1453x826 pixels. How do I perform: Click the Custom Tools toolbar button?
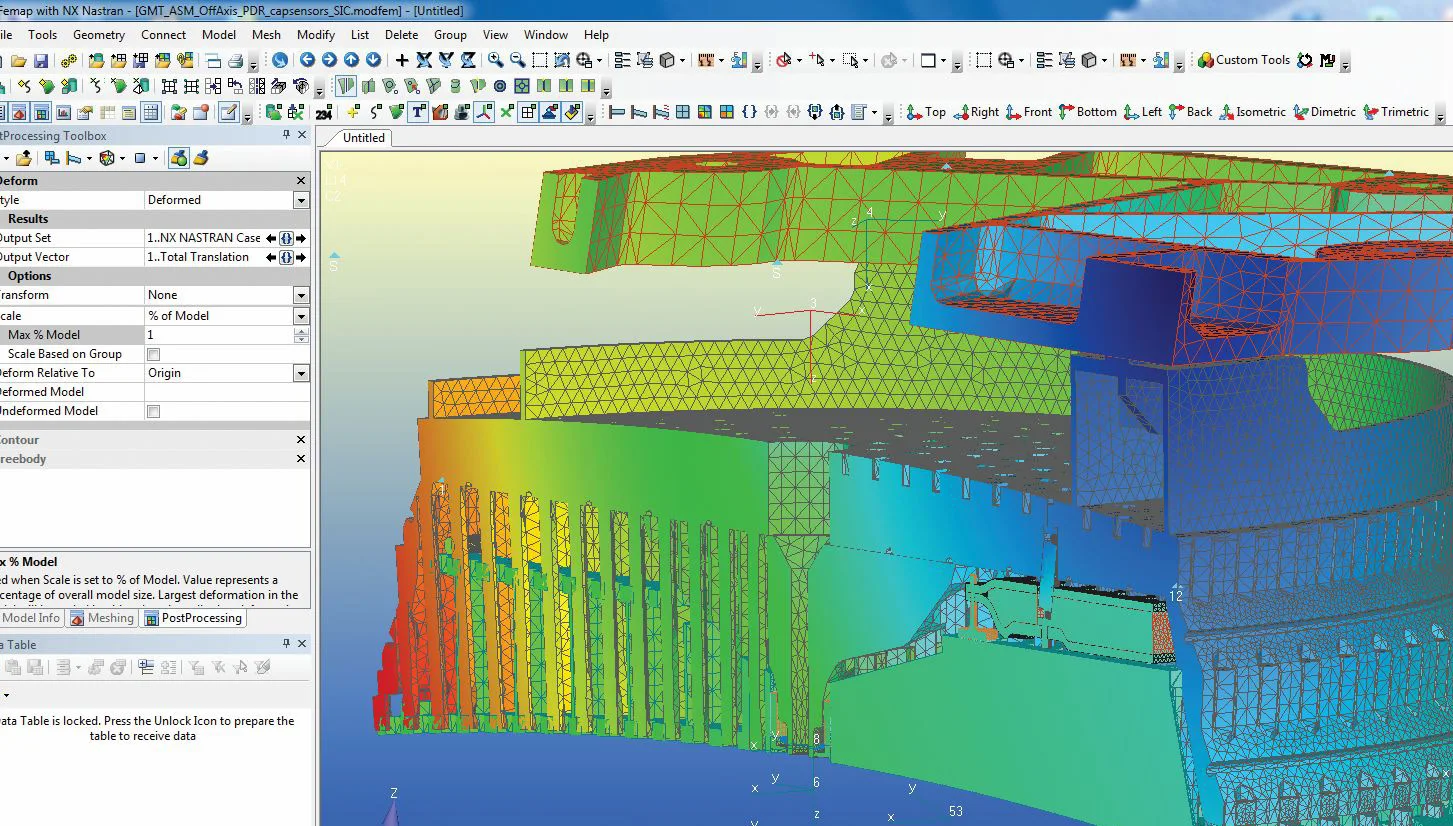[x=1244, y=60]
